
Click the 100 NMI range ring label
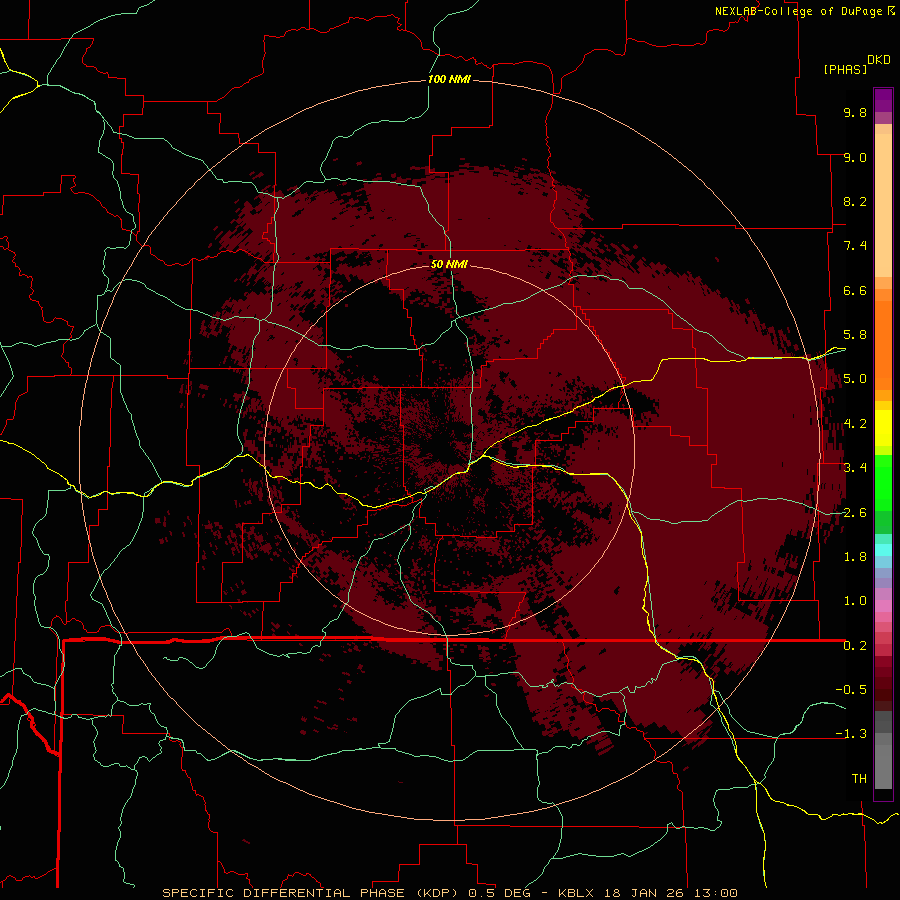[x=449, y=79]
